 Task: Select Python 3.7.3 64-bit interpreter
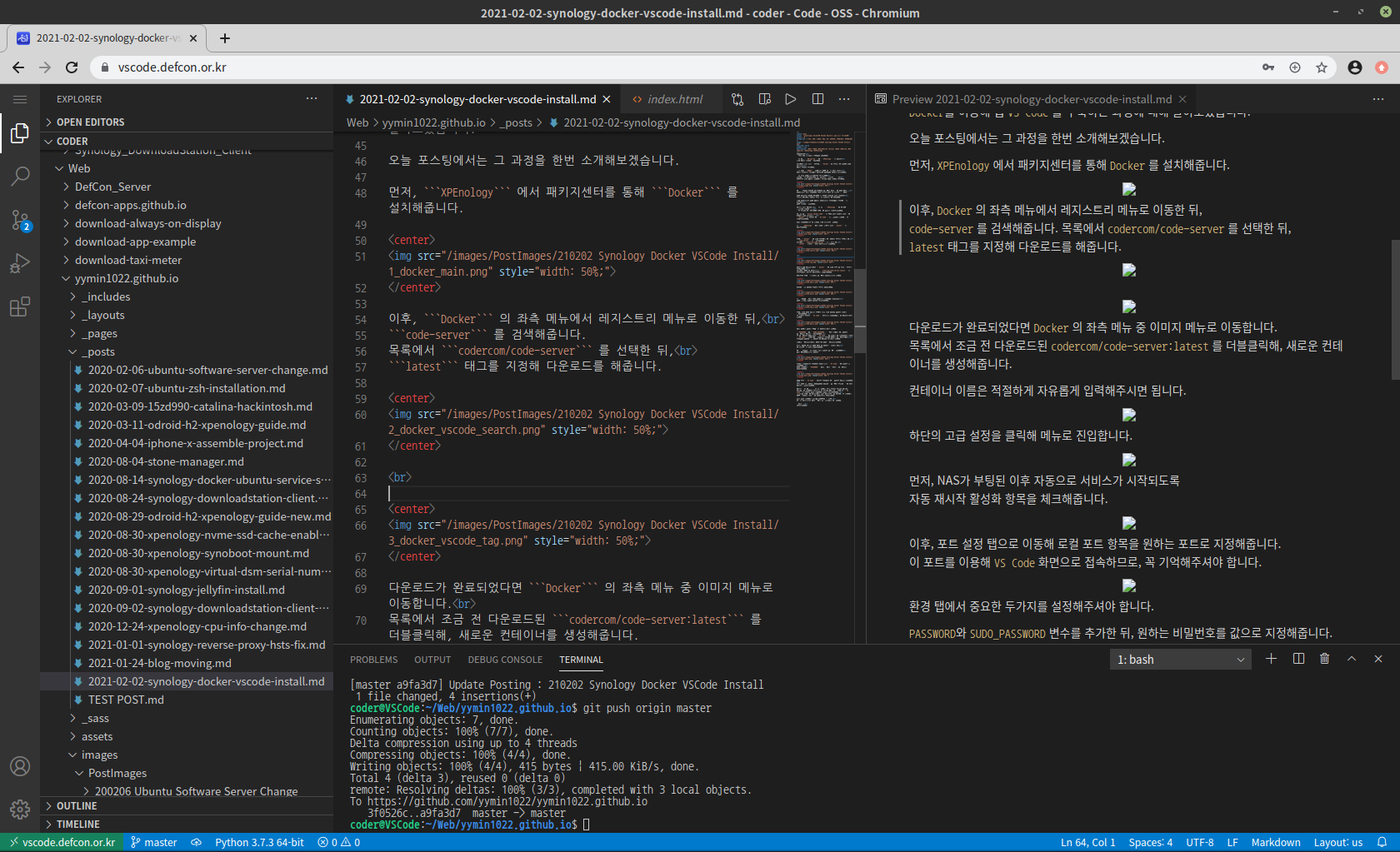click(259, 842)
